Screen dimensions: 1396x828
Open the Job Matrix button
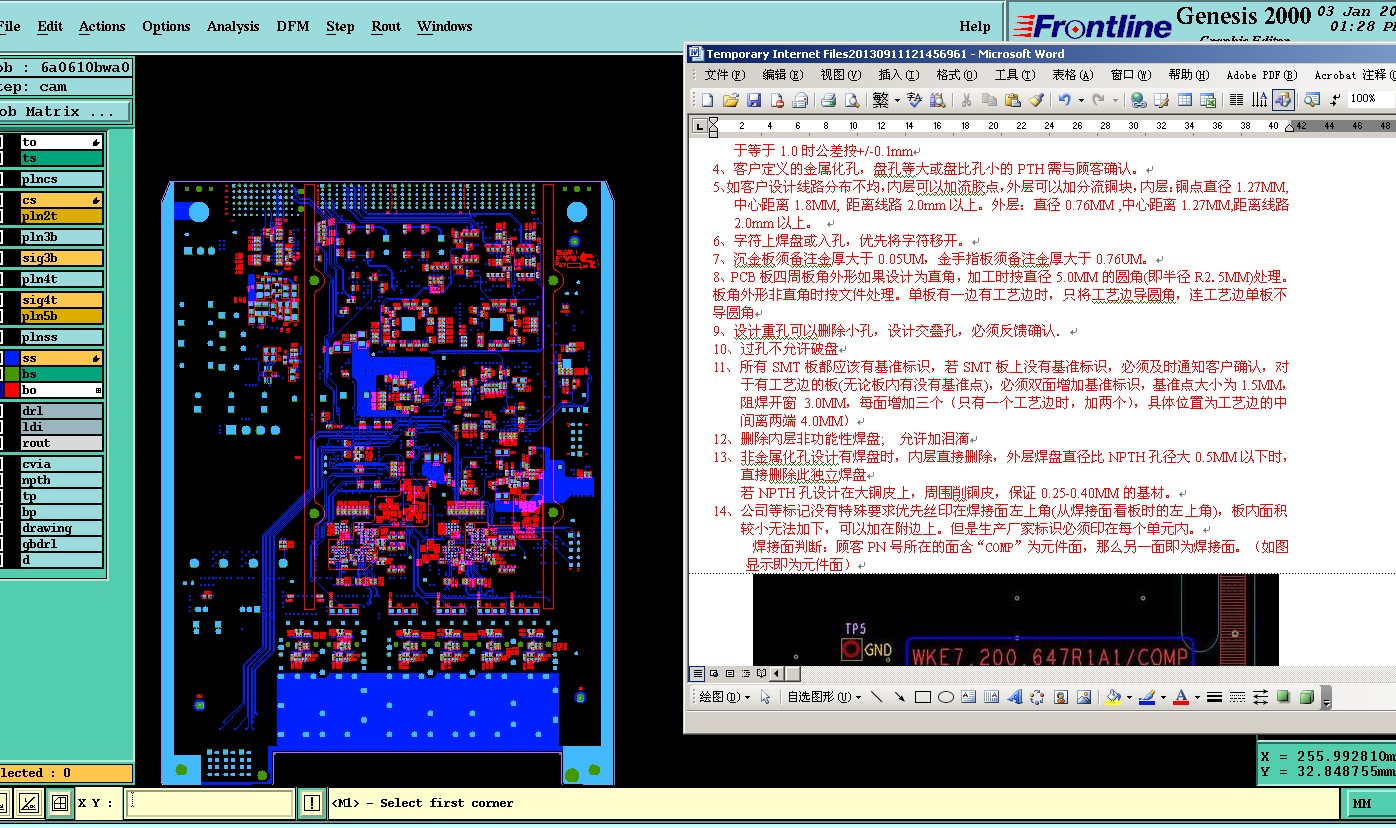[65, 111]
